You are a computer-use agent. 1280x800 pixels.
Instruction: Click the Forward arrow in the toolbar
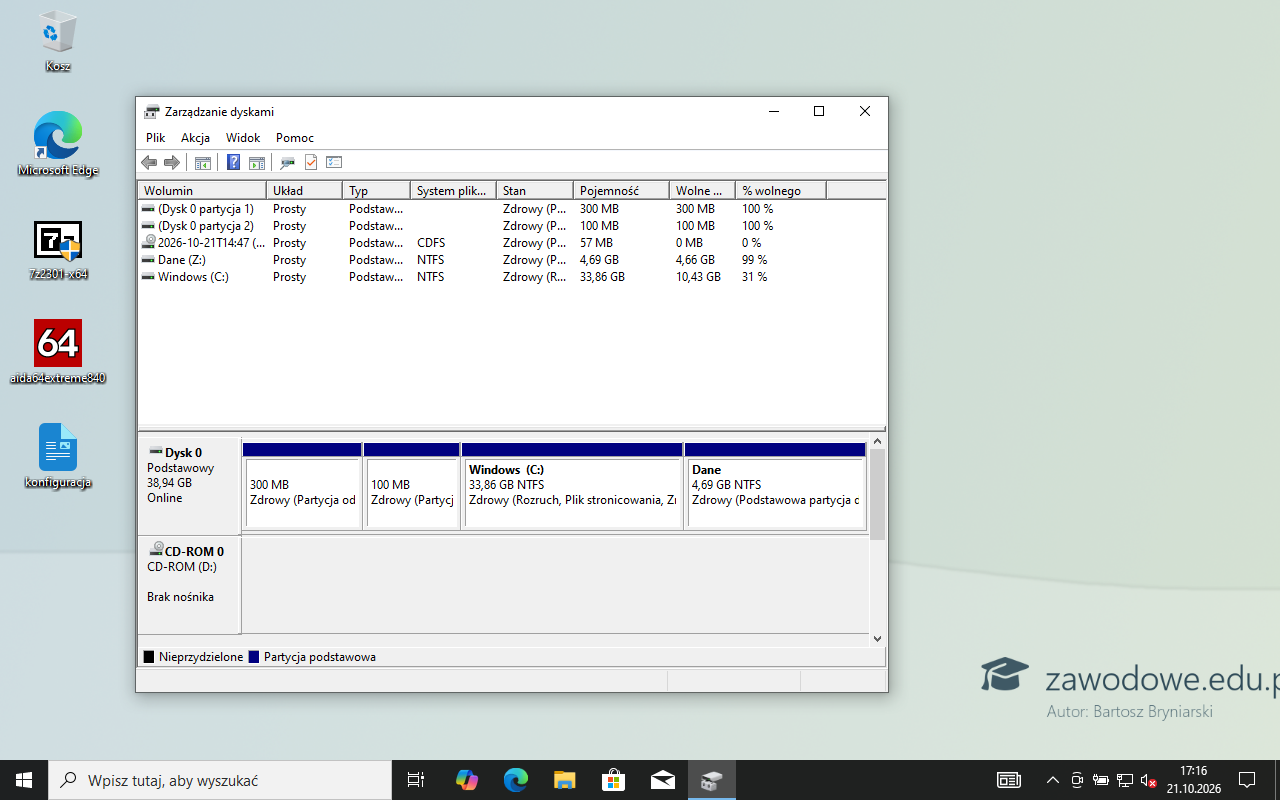[x=172, y=162]
